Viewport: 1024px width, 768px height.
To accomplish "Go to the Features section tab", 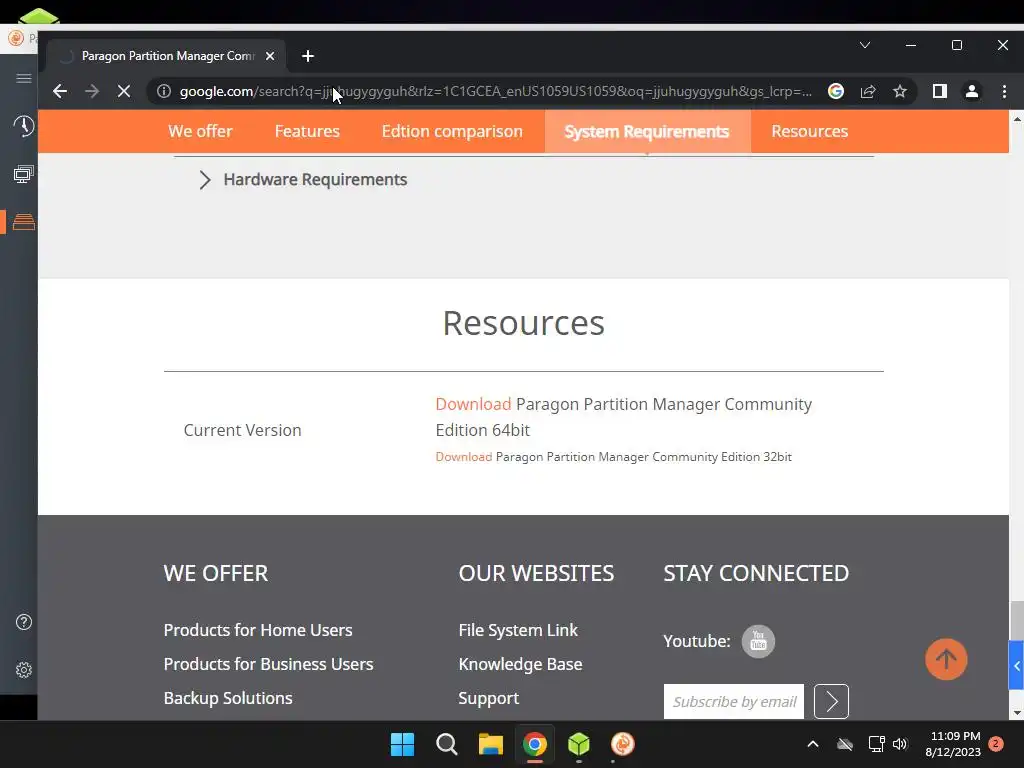I will point(307,131).
